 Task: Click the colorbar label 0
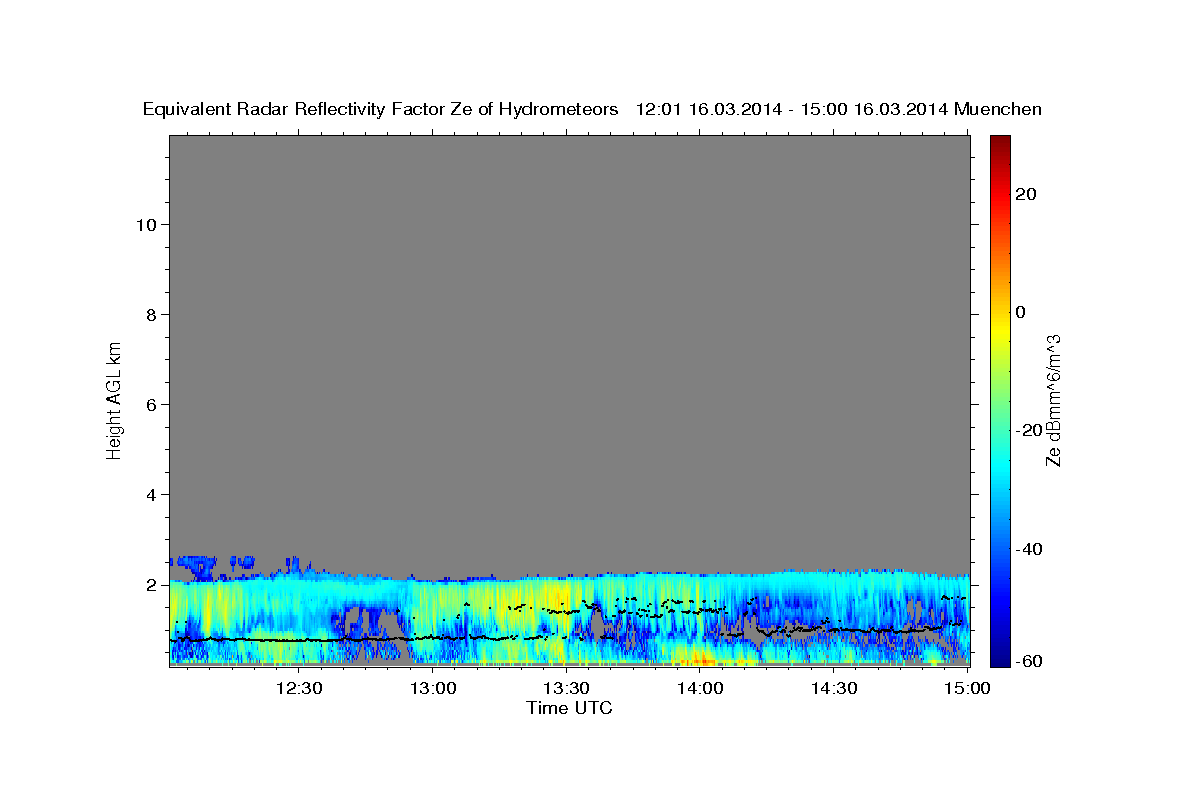(x=1021, y=312)
